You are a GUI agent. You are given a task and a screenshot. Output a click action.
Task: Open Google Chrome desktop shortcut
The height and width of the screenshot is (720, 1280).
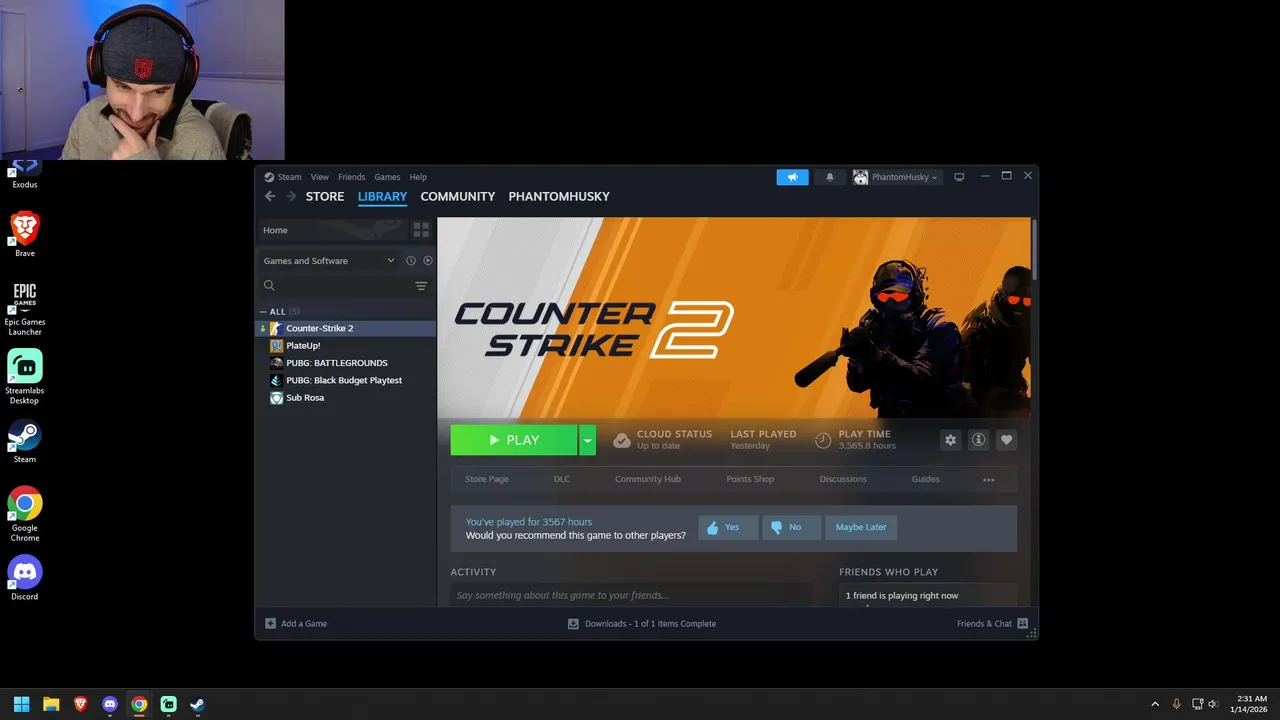pos(25,514)
